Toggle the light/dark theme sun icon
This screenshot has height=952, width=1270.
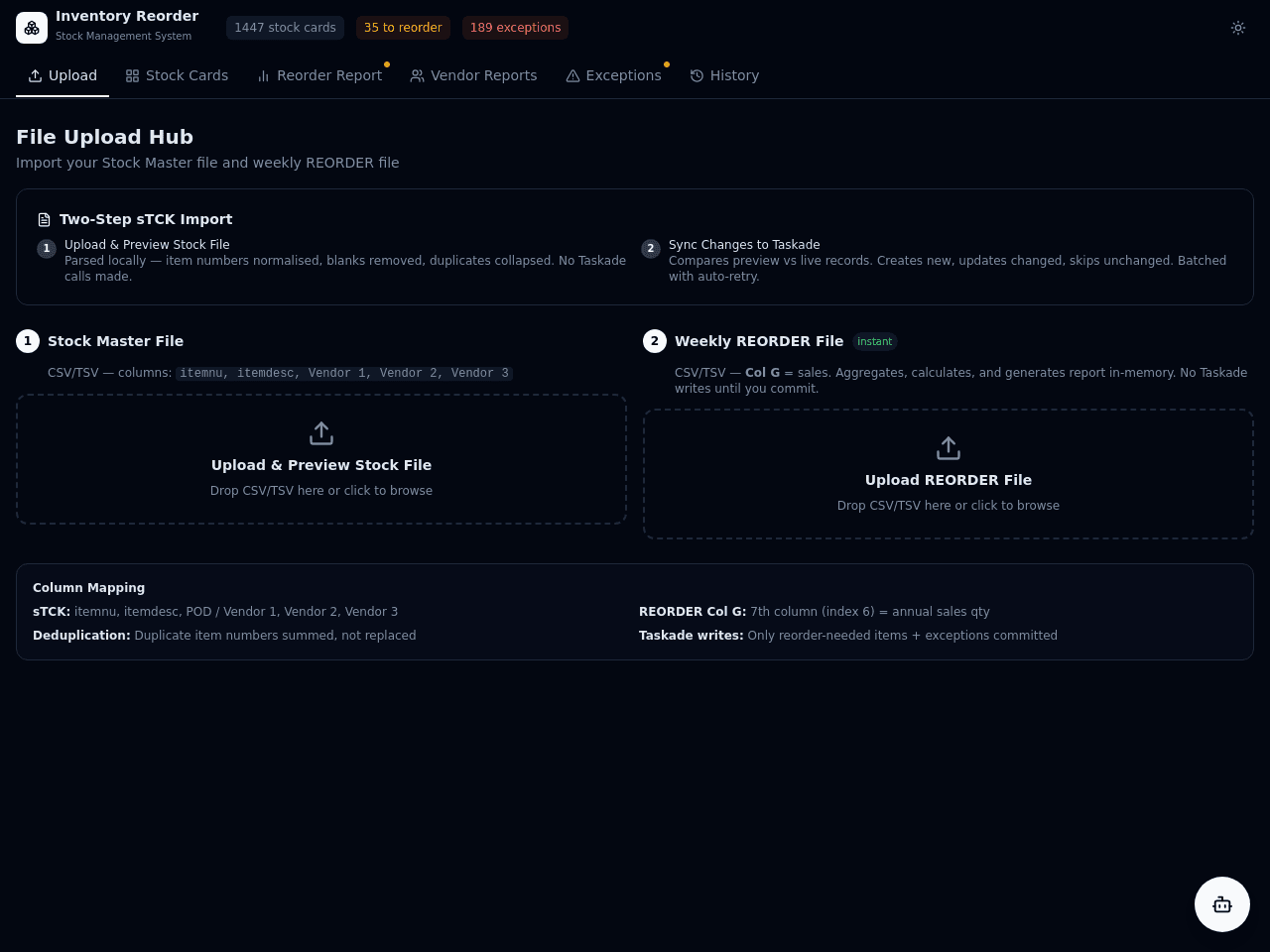pos(1238,28)
